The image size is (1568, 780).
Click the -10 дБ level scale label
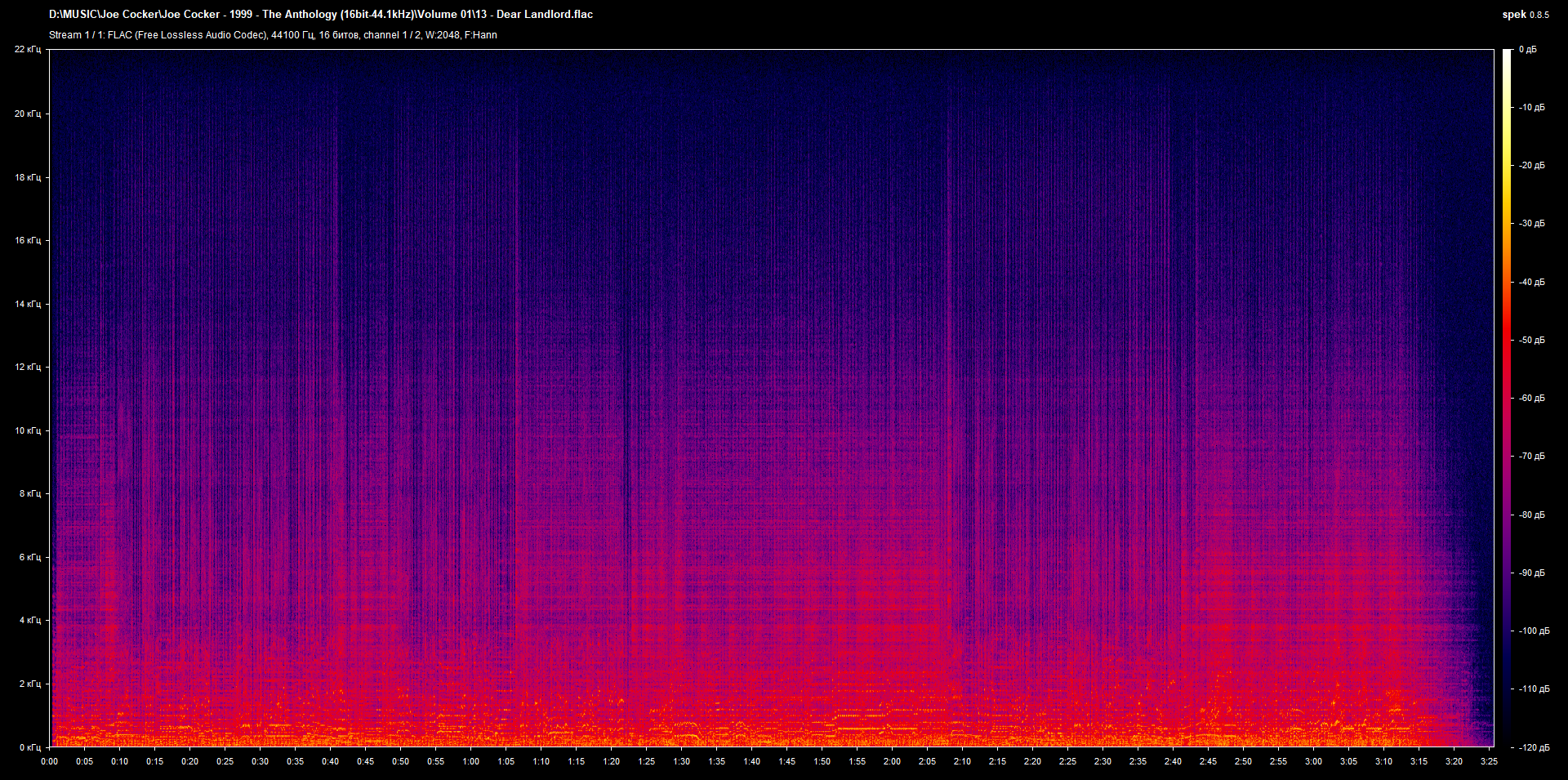[x=1531, y=107]
